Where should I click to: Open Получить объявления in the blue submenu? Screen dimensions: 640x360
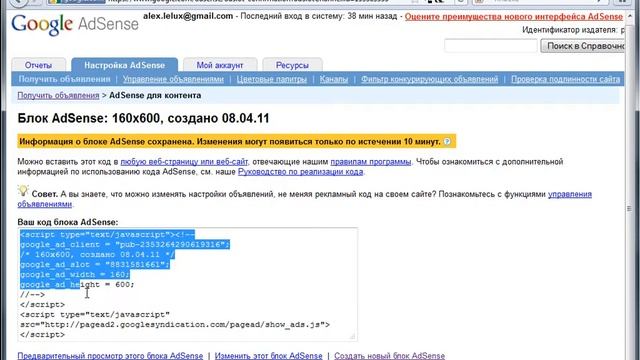coord(64,79)
